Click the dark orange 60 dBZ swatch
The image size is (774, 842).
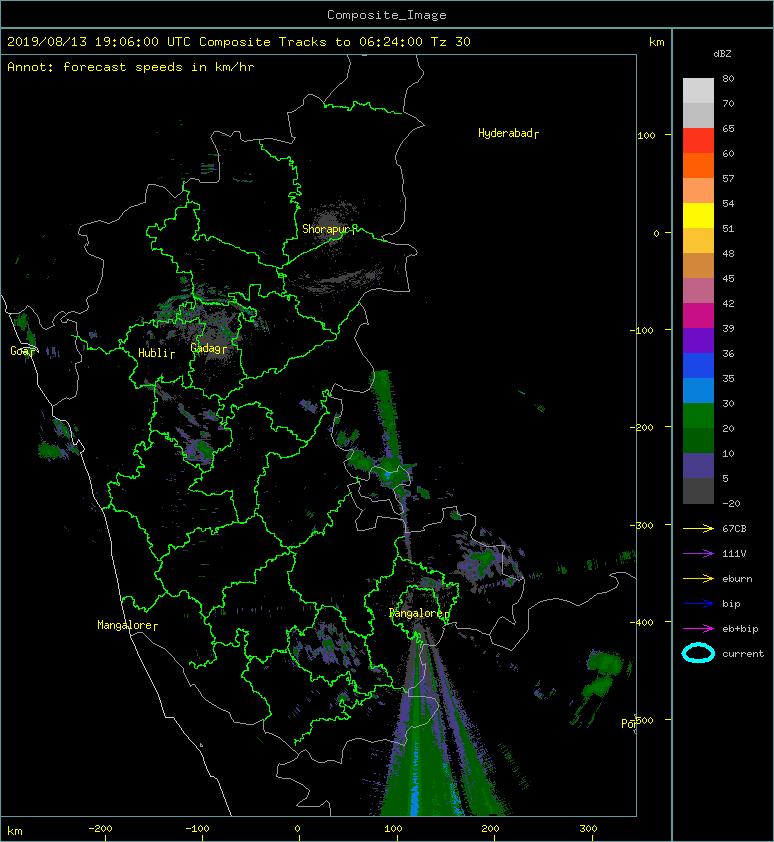698,165
